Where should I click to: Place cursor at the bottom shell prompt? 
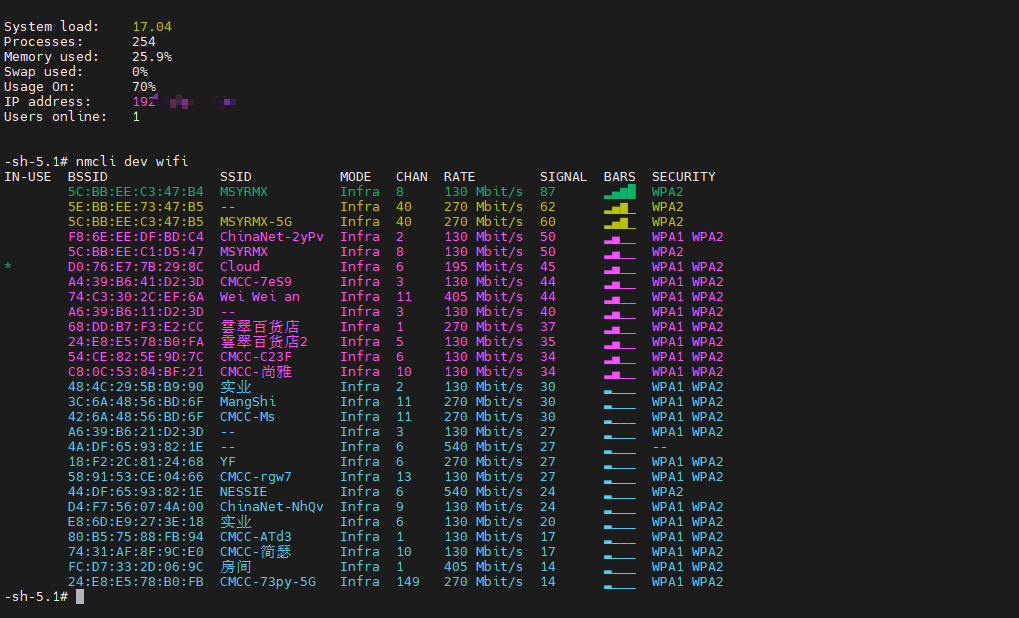tap(80, 597)
